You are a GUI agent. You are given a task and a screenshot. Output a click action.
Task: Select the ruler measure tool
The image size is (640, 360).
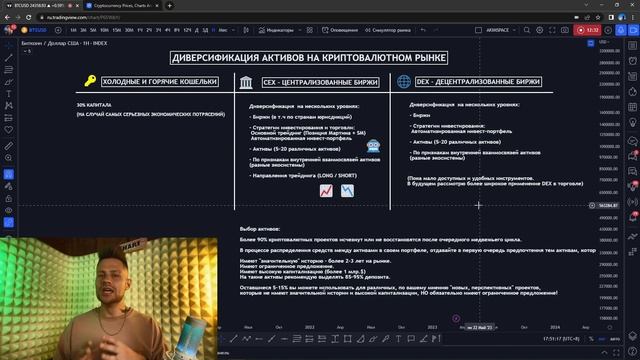(x=9, y=146)
